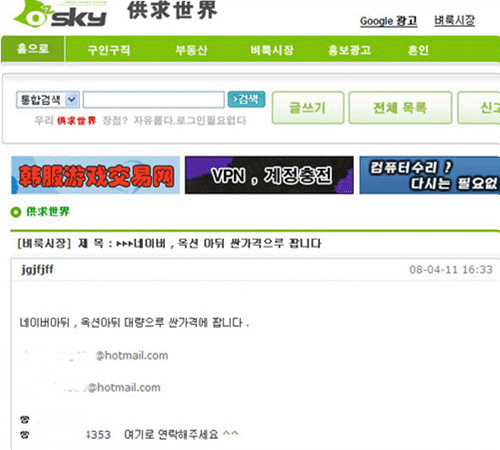Viewport: 500px width, 450px height.
Task: Click the 韩服游戏交易网 banner
Action: tap(96, 175)
